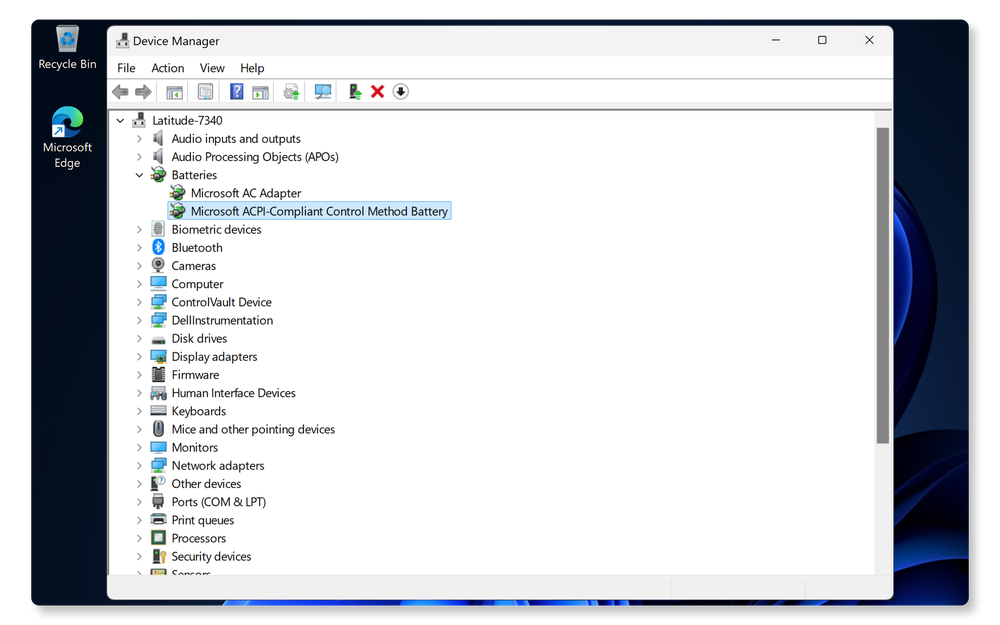Click the Device Manager title bar icon
The image size is (1000, 625).
click(x=122, y=41)
